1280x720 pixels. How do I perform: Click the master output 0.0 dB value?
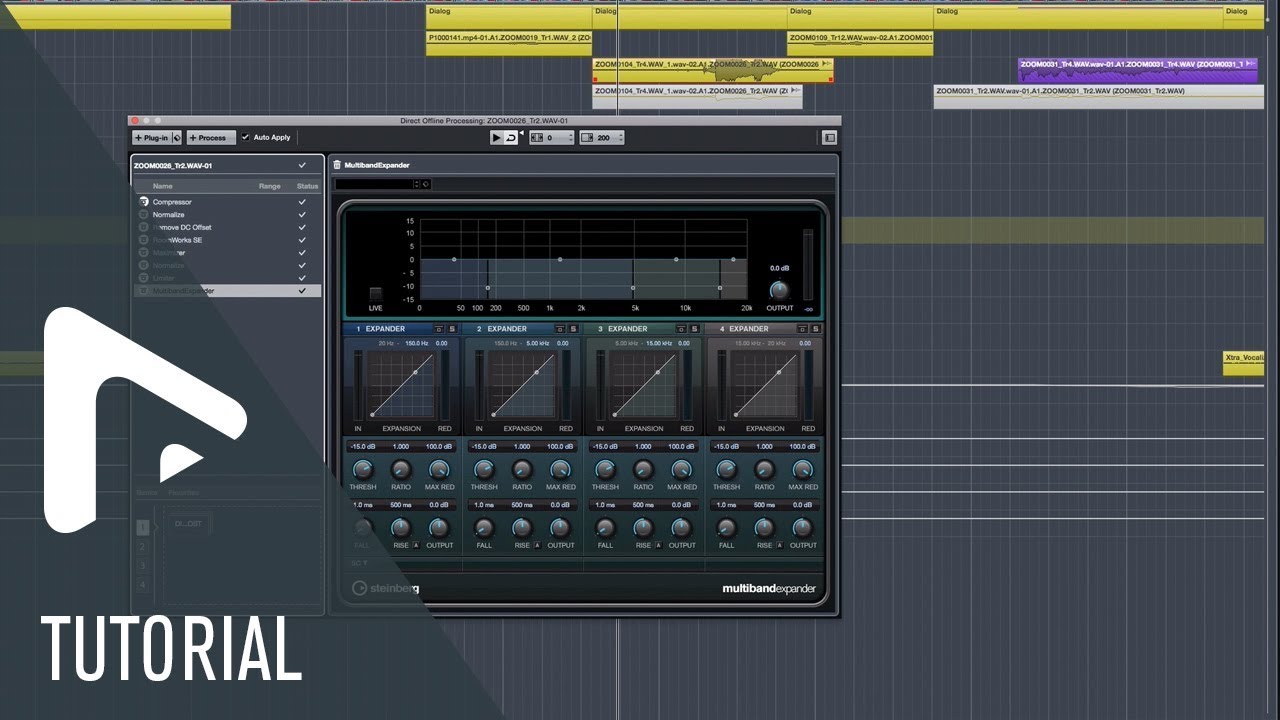point(780,268)
